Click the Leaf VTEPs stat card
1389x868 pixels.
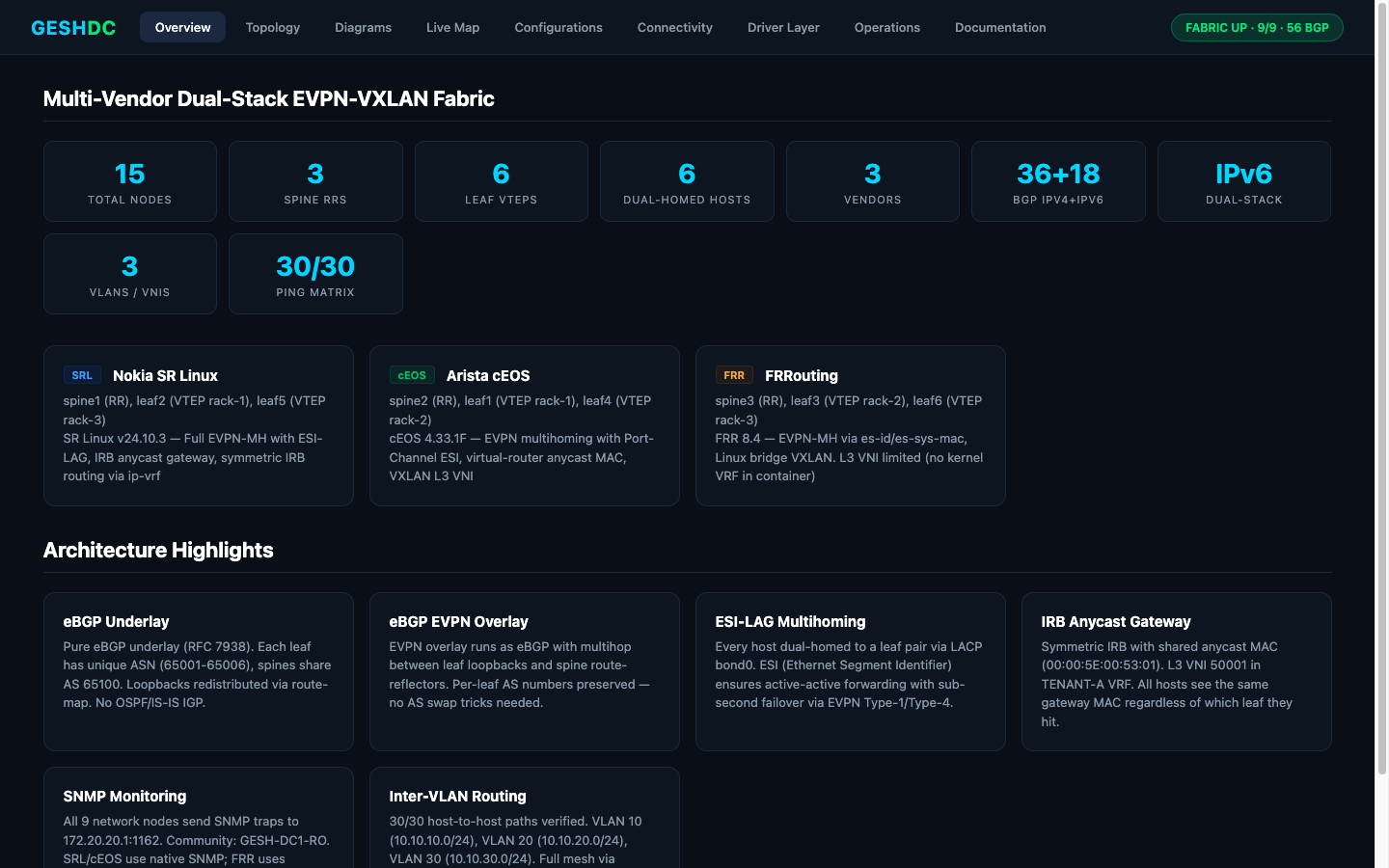[x=502, y=181]
